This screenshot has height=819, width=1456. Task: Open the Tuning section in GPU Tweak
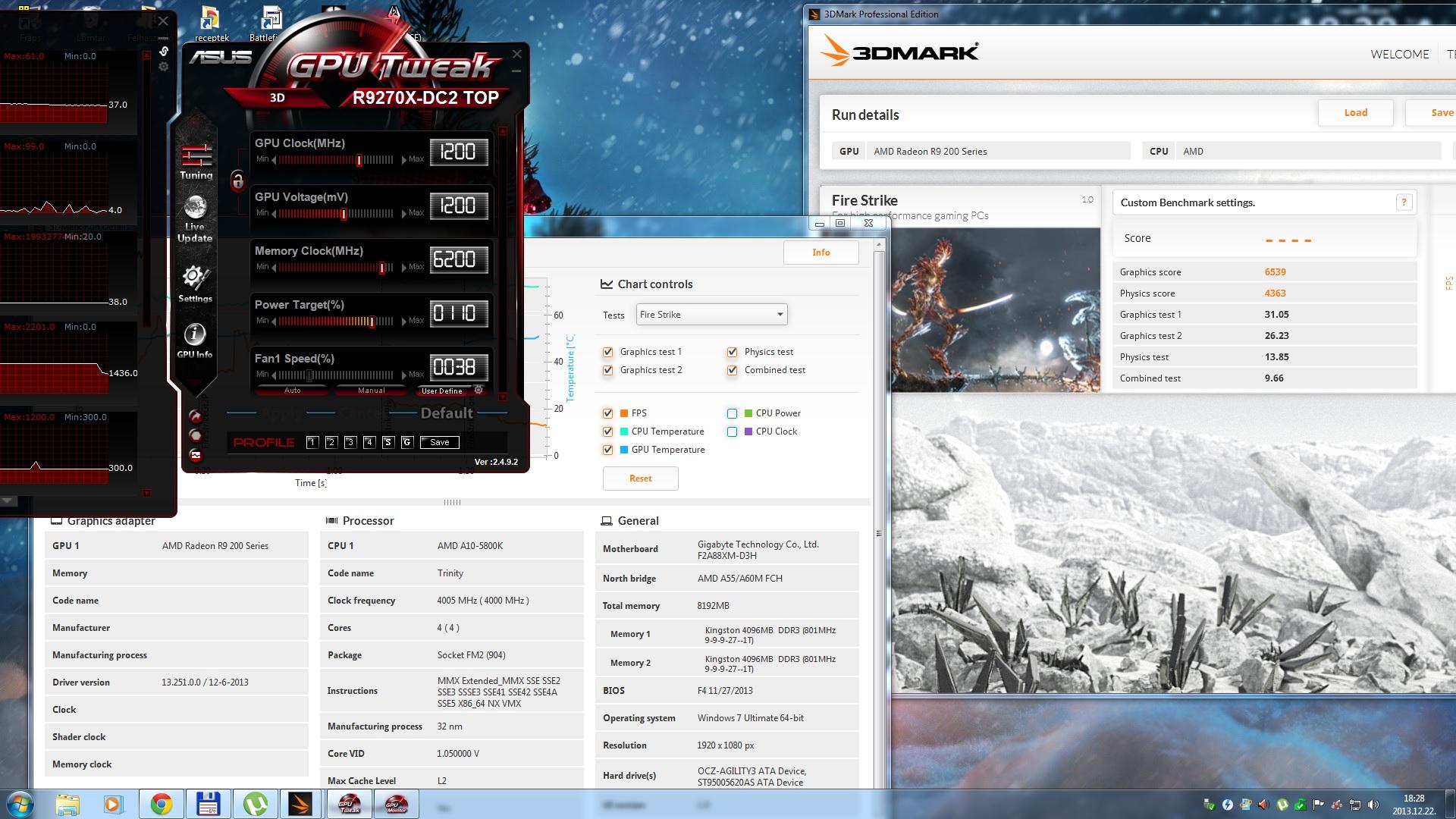[196, 162]
